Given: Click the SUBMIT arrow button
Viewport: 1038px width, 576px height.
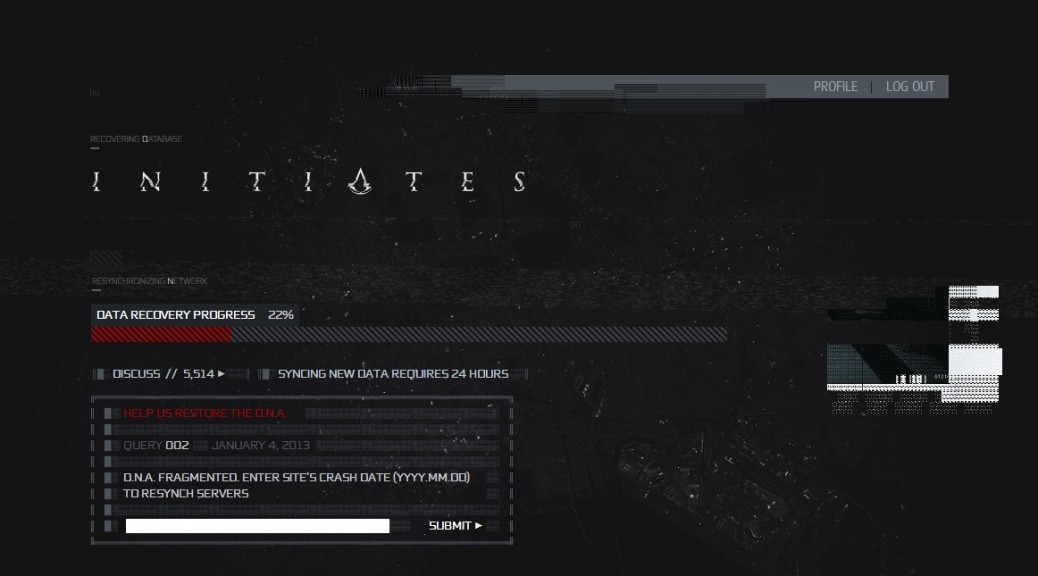Looking at the screenshot, I should (455, 526).
